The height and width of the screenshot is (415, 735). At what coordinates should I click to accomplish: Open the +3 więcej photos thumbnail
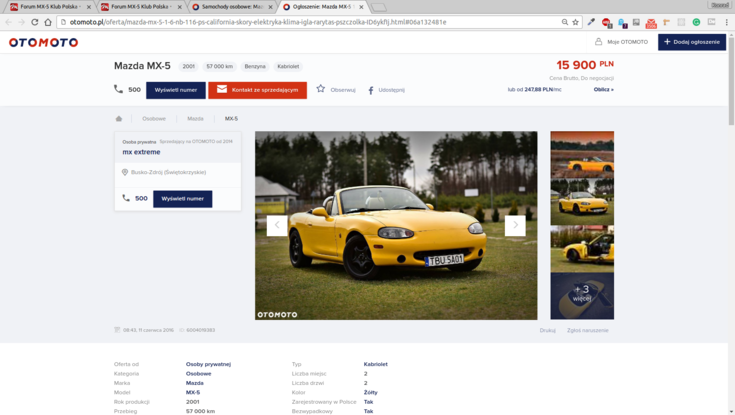point(582,296)
